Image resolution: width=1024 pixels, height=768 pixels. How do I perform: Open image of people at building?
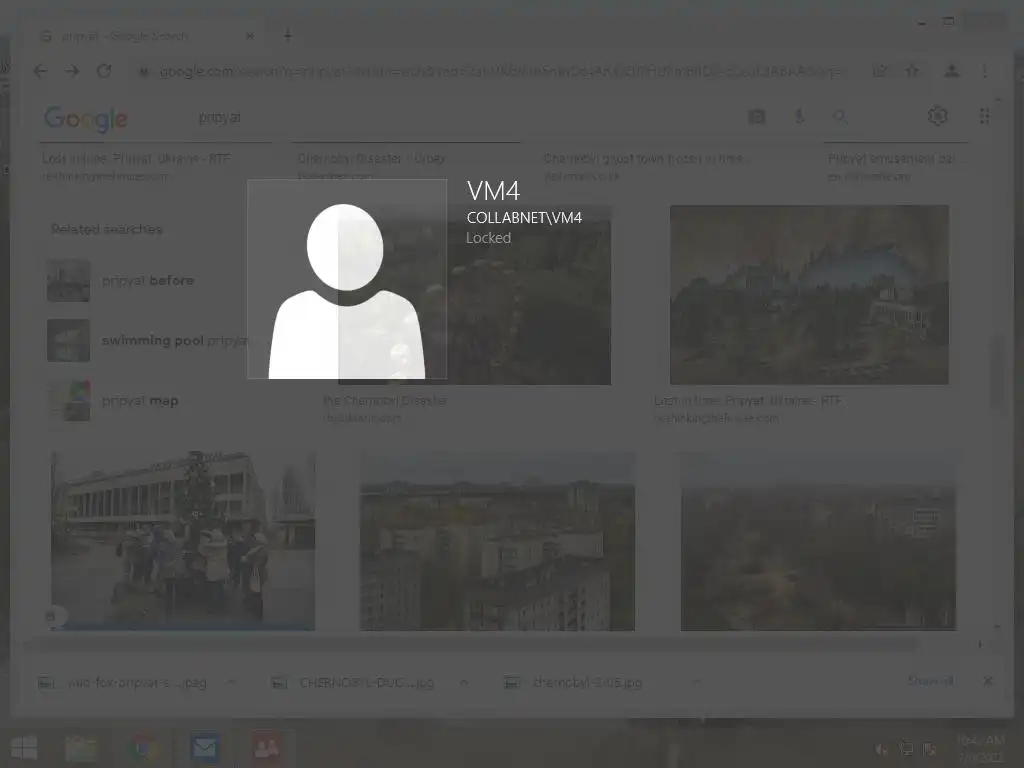click(183, 541)
